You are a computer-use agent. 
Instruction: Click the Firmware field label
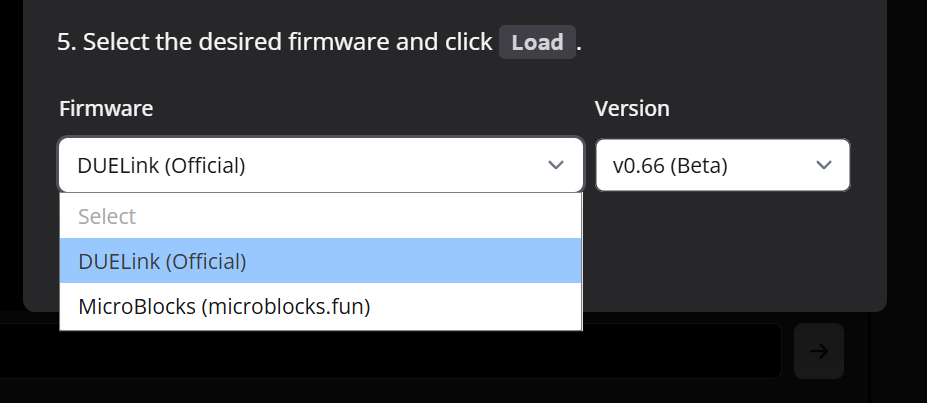106,108
